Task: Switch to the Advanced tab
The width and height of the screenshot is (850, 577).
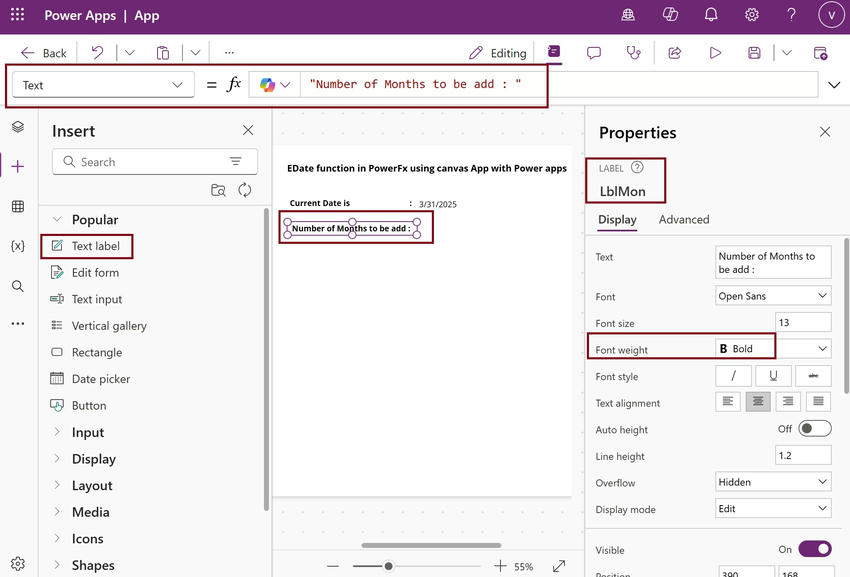Action: coord(684,220)
